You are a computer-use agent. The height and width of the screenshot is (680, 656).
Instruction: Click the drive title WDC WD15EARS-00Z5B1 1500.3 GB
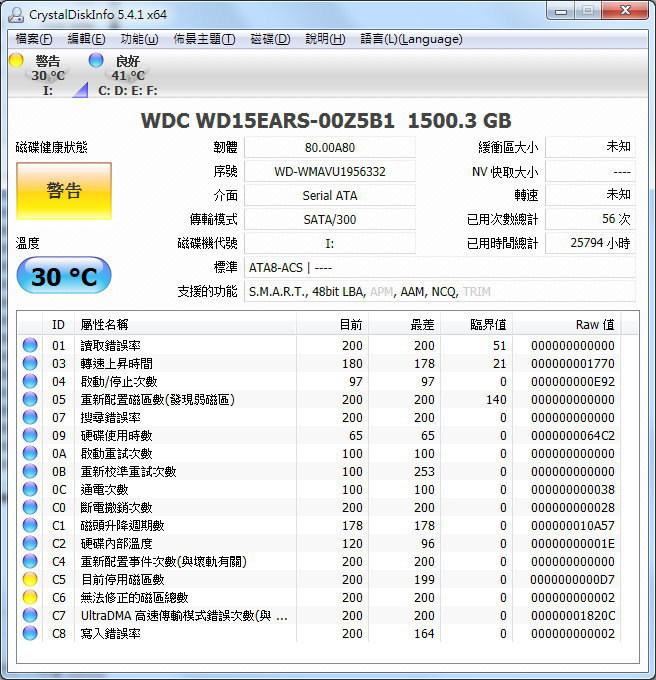326,120
